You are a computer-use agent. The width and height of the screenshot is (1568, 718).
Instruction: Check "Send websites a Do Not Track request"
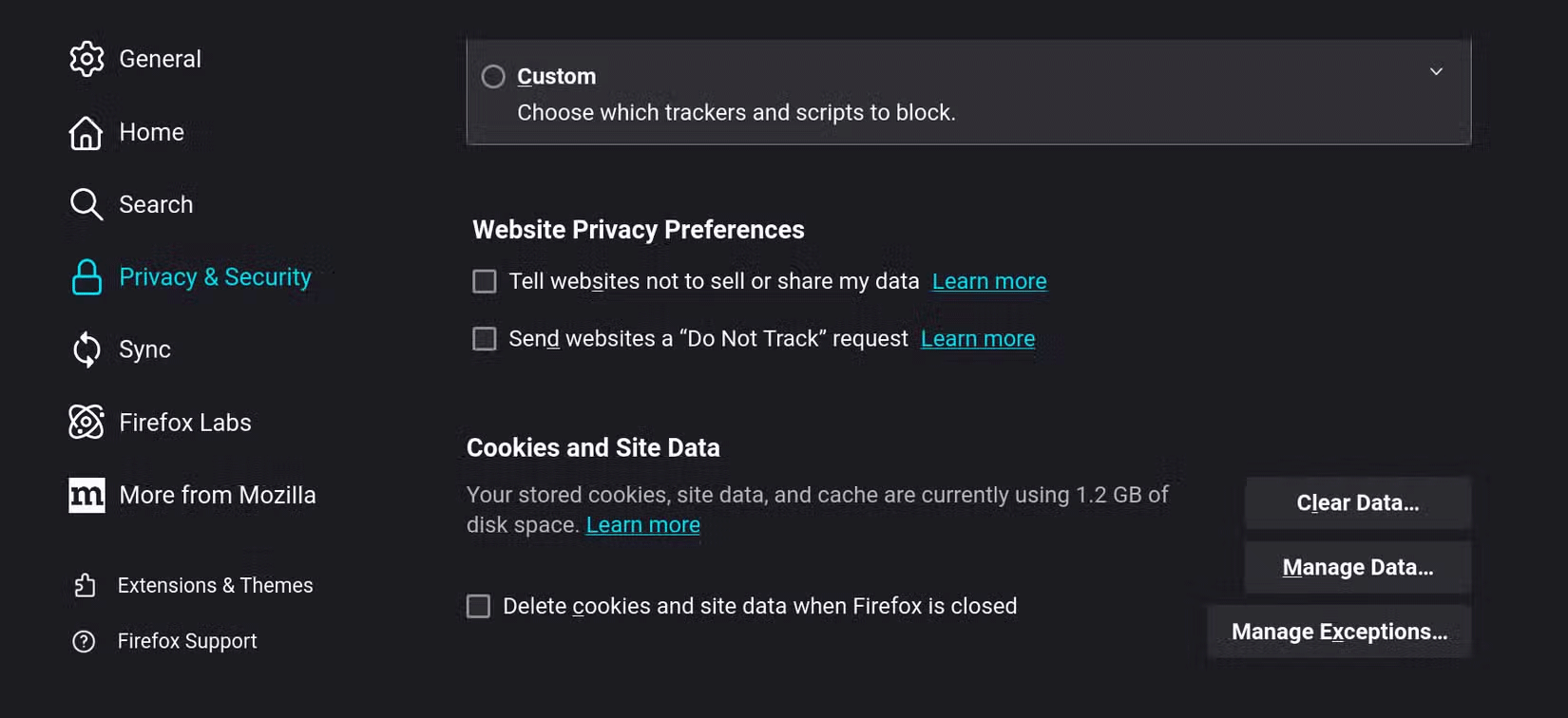click(485, 338)
